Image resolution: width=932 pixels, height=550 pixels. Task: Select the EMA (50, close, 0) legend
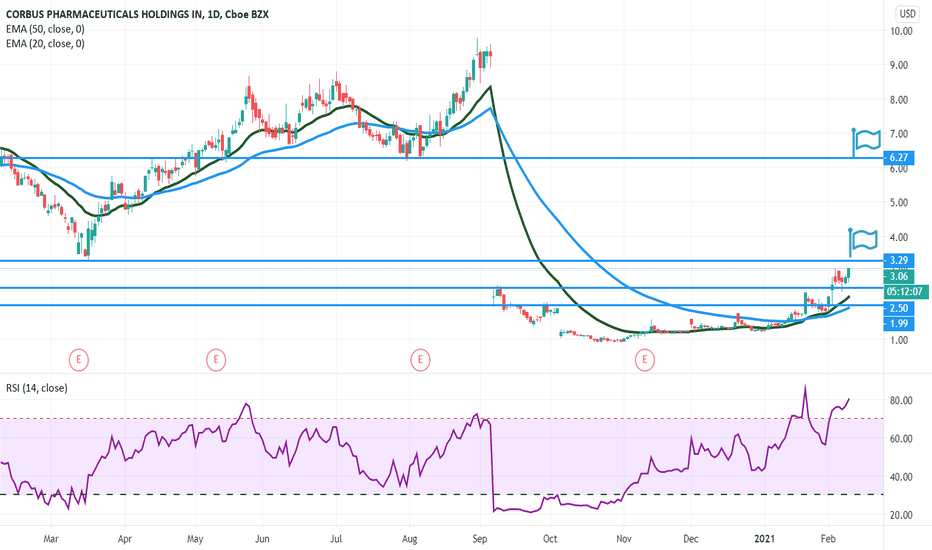[45, 29]
